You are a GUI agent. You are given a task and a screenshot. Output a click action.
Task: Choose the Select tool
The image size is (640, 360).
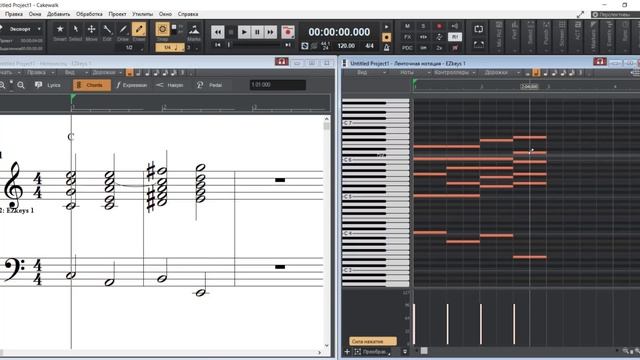click(x=76, y=32)
